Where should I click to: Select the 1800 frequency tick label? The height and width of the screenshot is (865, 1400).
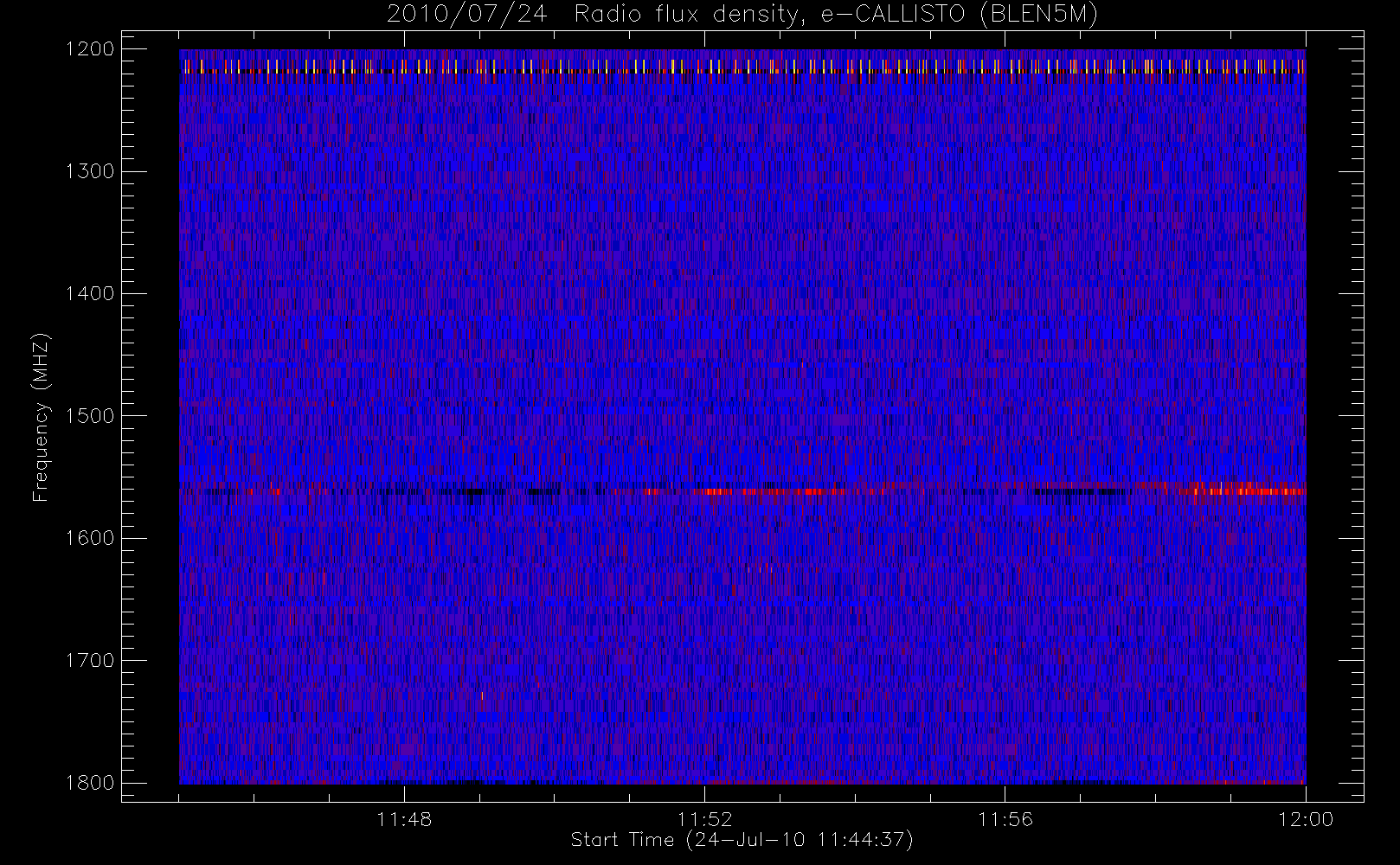point(90,783)
